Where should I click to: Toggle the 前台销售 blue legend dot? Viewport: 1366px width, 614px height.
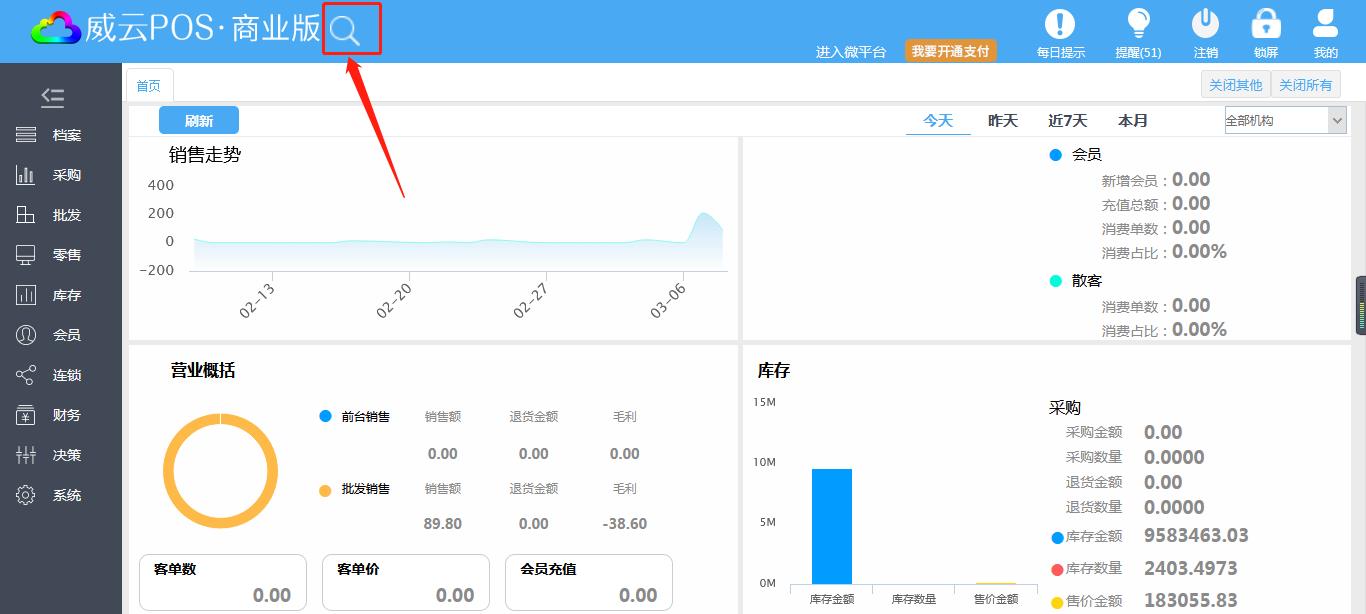[x=325, y=416]
